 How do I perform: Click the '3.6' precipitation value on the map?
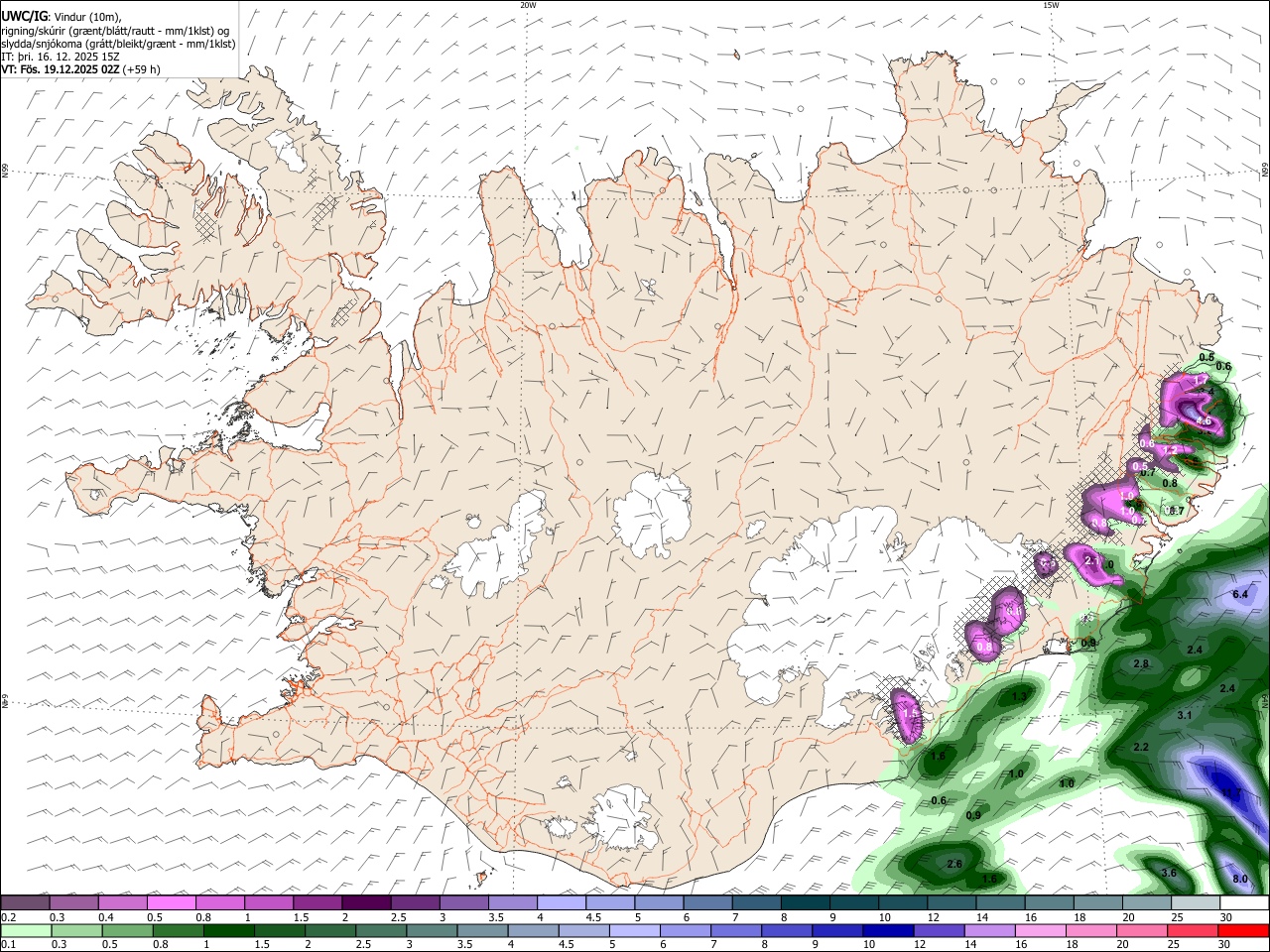tap(1169, 873)
